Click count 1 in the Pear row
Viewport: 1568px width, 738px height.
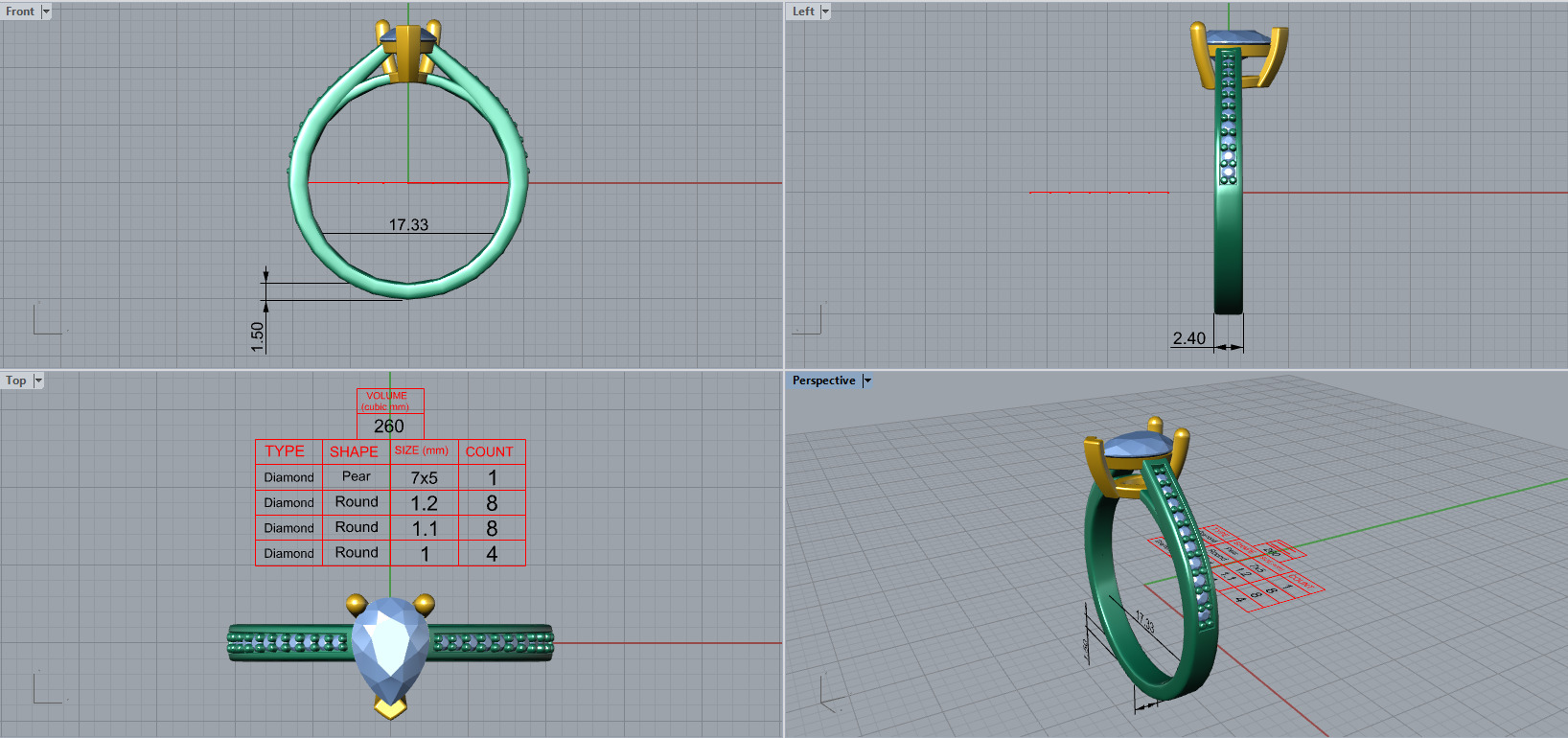click(x=492, y=477)
